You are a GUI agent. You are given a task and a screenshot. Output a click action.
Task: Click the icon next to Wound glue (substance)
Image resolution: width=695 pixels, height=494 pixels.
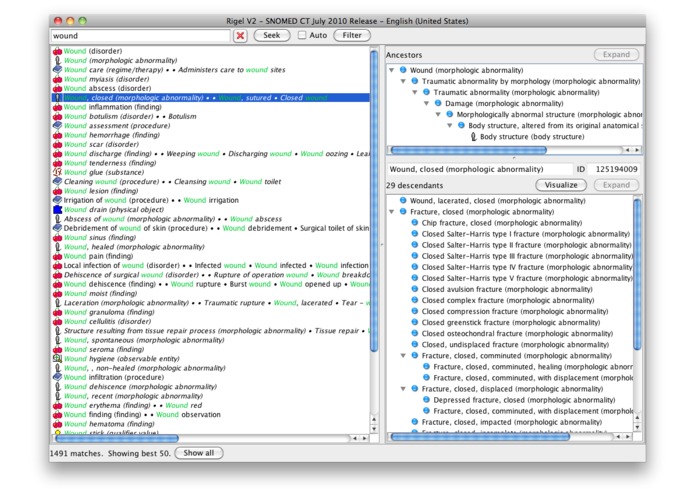(57, 172)
